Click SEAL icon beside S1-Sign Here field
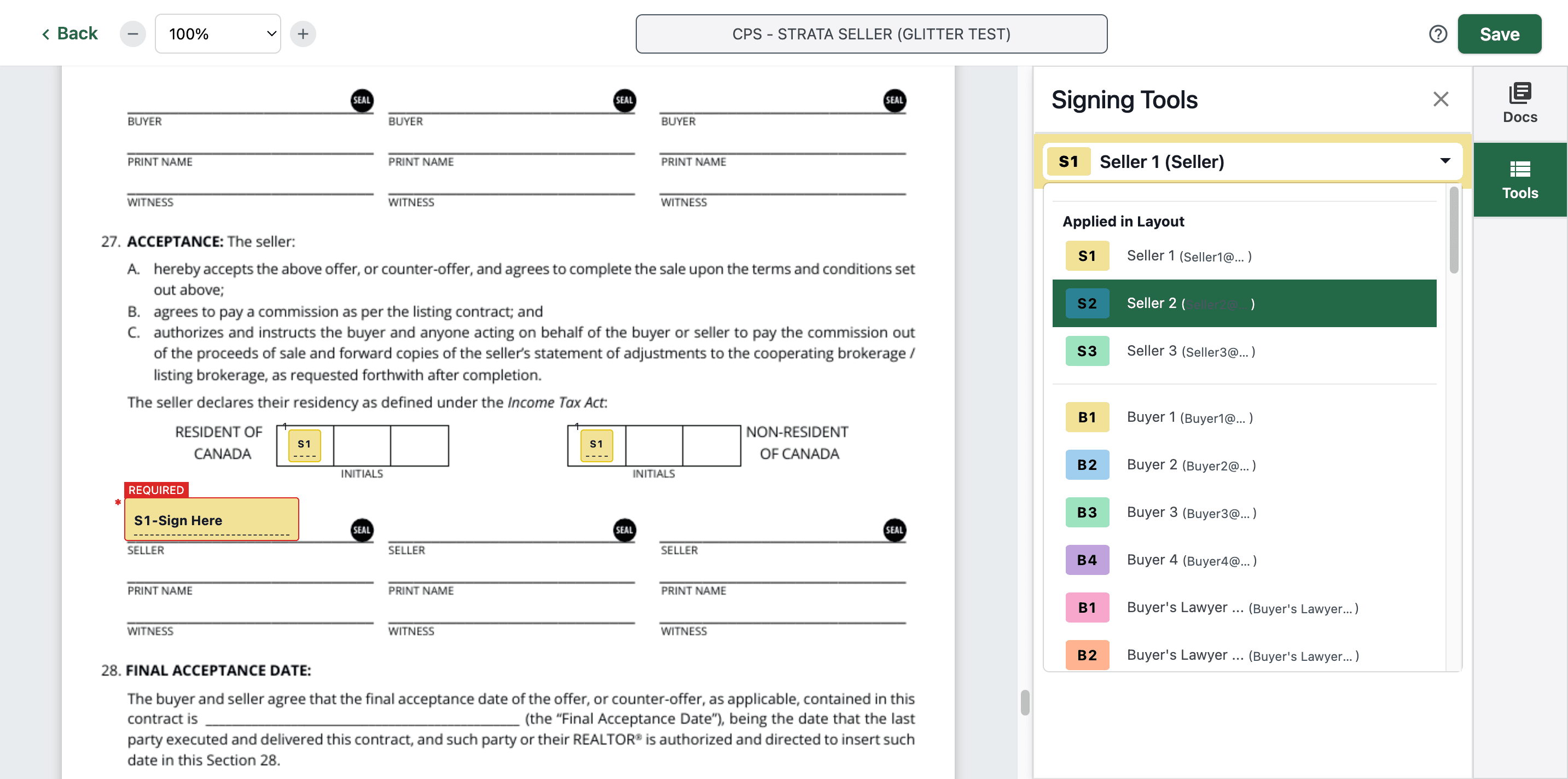The width and height of the screenshot is (1568, 779). [362, 530]
